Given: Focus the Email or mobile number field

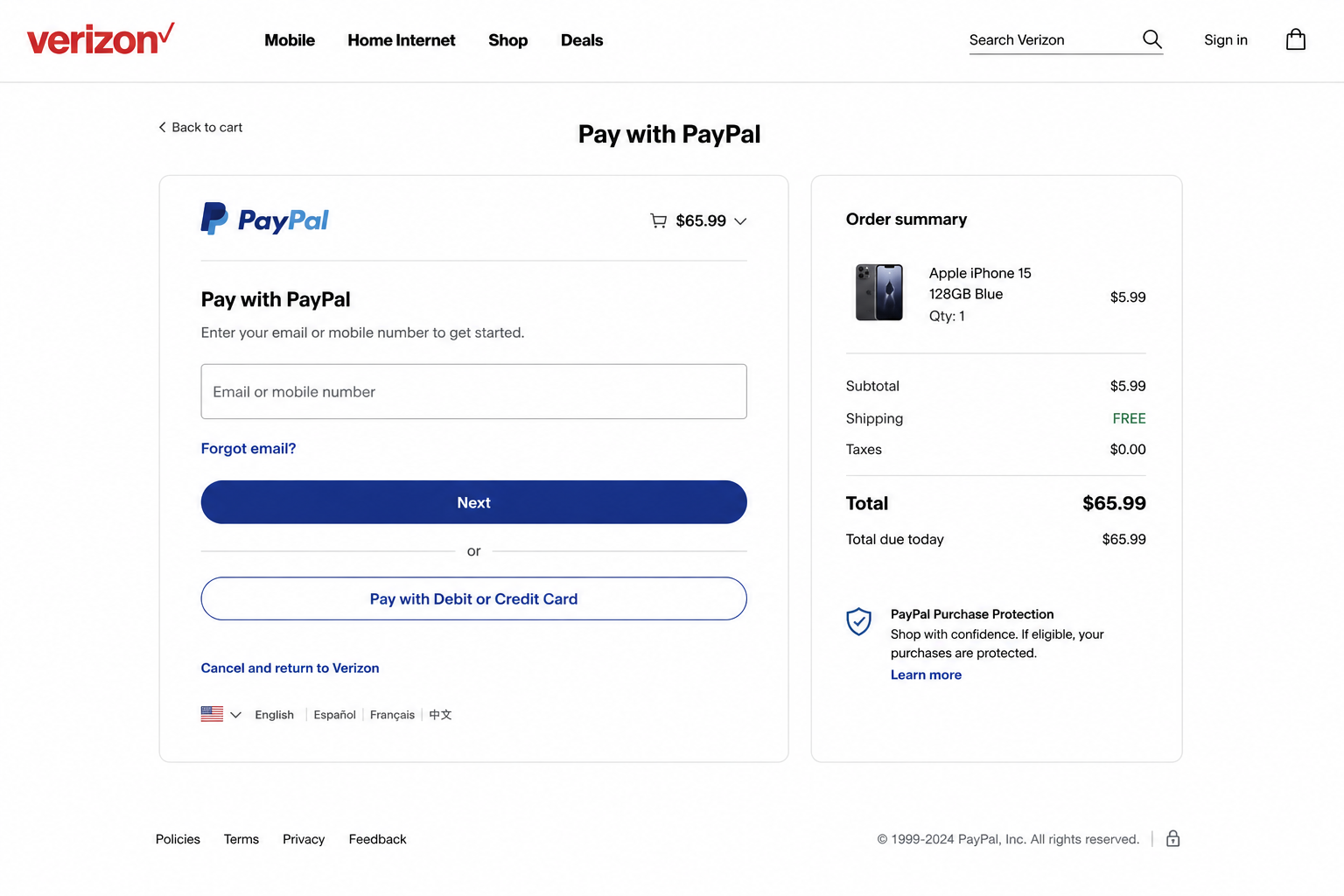Looking at the screenshot, I should (x=474, y=391).
